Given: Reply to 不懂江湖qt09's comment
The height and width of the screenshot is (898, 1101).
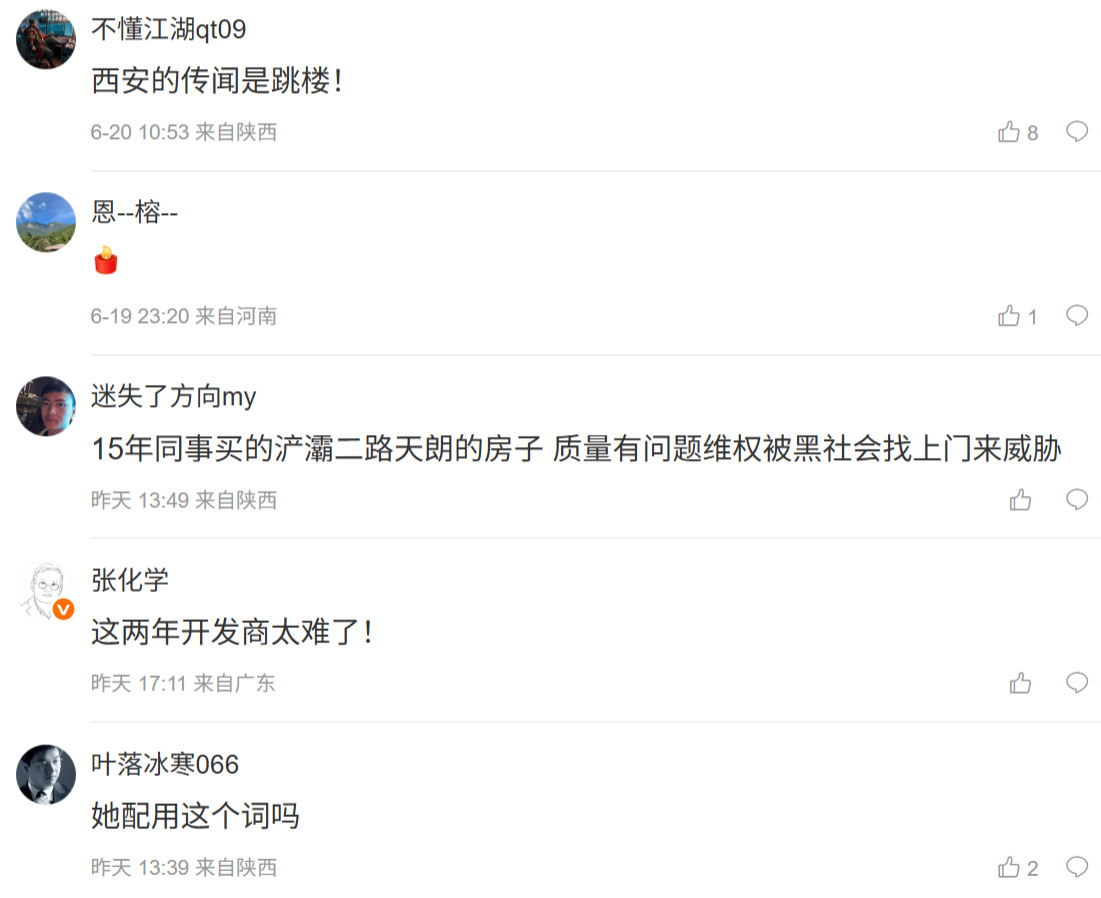Looking at the screenshot, I should (x=1076, y=131).
